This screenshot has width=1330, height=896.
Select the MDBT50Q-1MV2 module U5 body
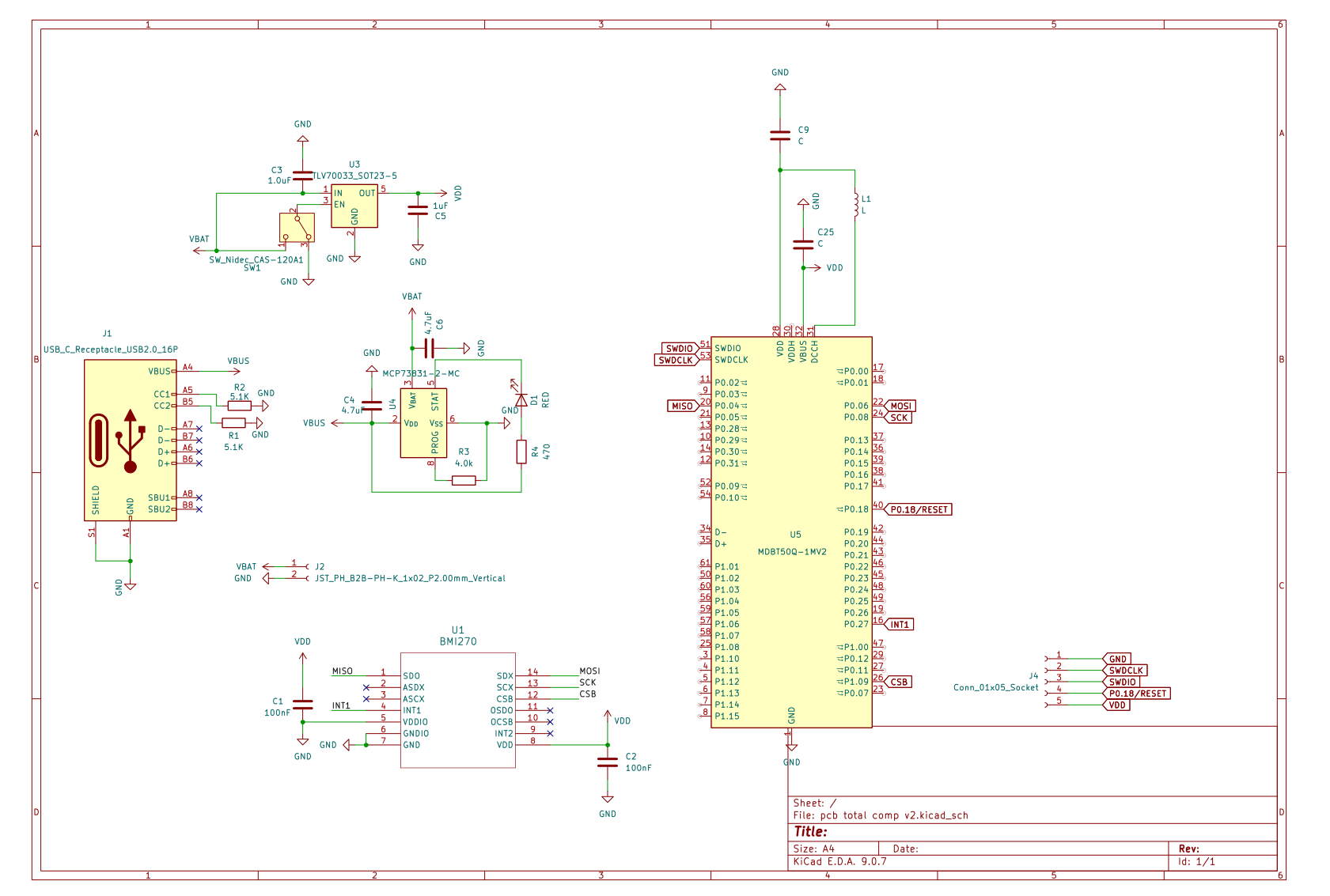coord(791,532)
